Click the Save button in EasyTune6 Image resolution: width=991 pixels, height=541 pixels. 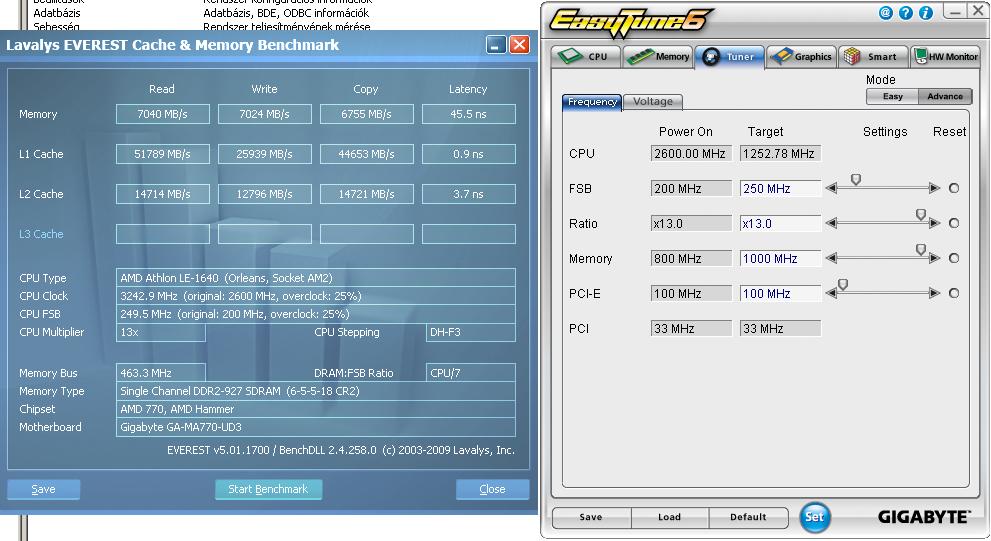click(591, 517)
